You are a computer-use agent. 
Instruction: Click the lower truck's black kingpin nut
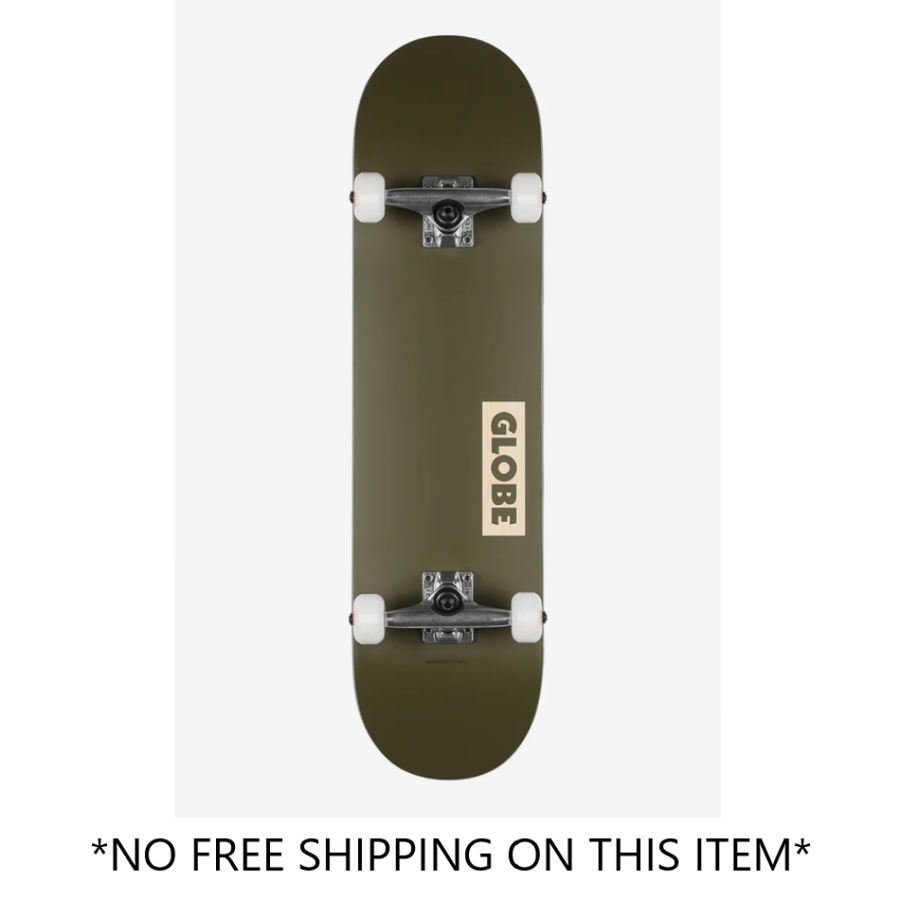[x=447, y=602]
